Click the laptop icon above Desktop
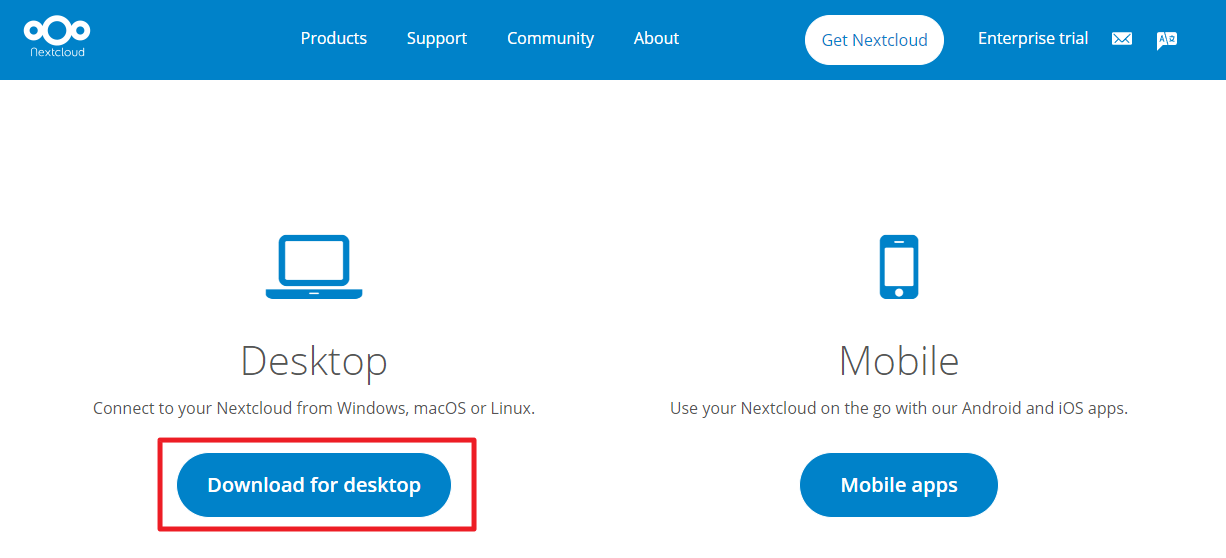The height and width of the screenshot is (558, 1226). tap(314, 267)
